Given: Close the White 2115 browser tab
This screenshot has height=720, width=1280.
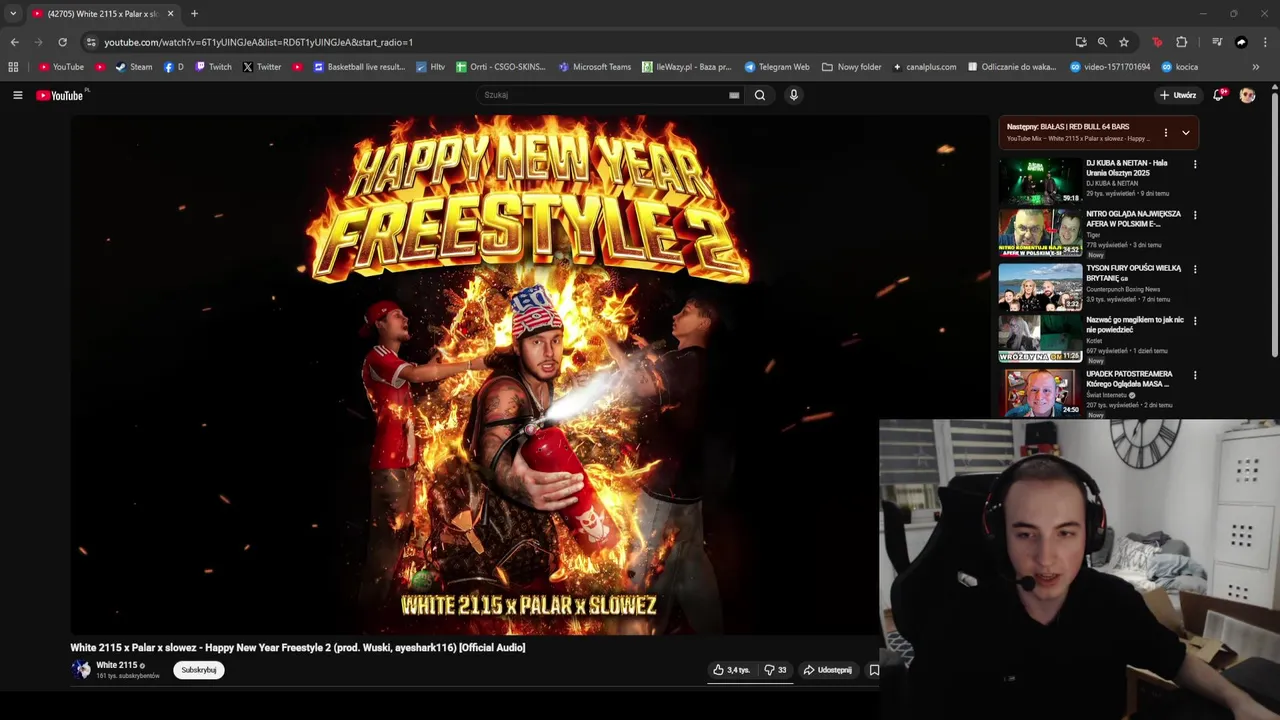Looking at the screenshot, I should [x=170, y=14].
